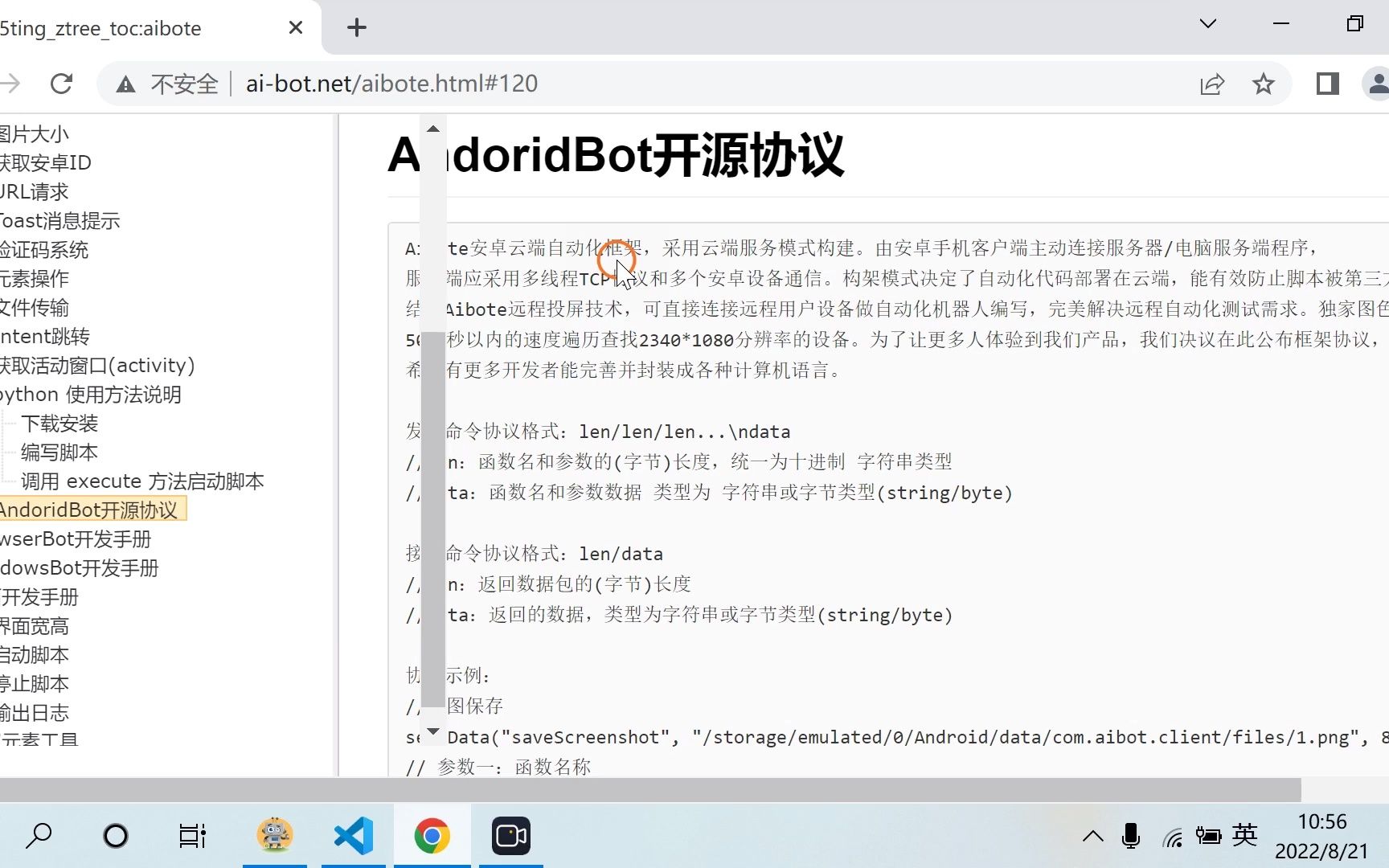This screenshot has width=1389, height=868.
Task: Select the 获取安卓ID sidebar item
Action: click(x=46, y=163)
